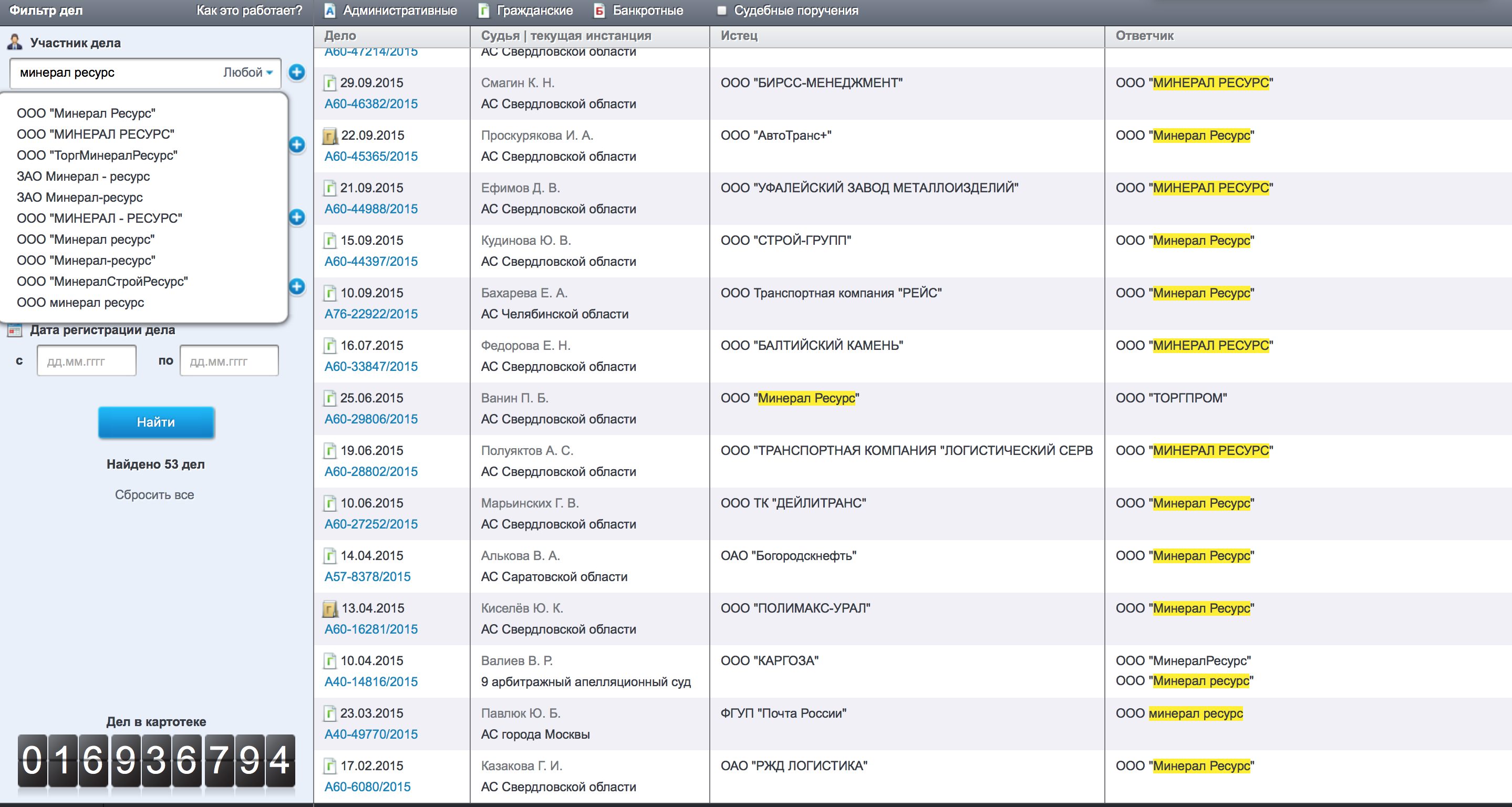This screenshot has height=807, width=1512.
Task: Select the Гражданские tab
Action: tap(535, 11)
